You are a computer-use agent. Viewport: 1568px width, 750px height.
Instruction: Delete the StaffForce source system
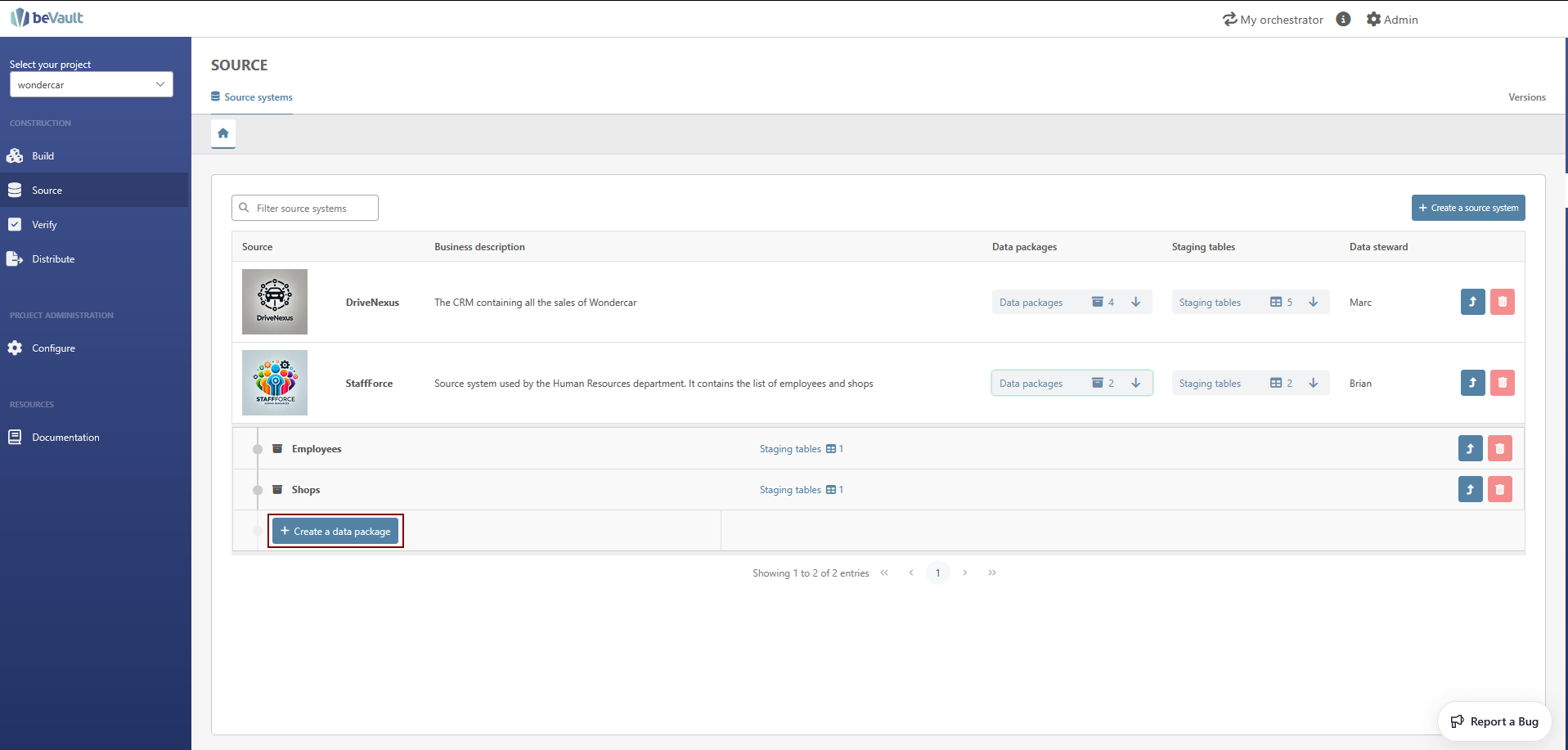pos(1502,383)
